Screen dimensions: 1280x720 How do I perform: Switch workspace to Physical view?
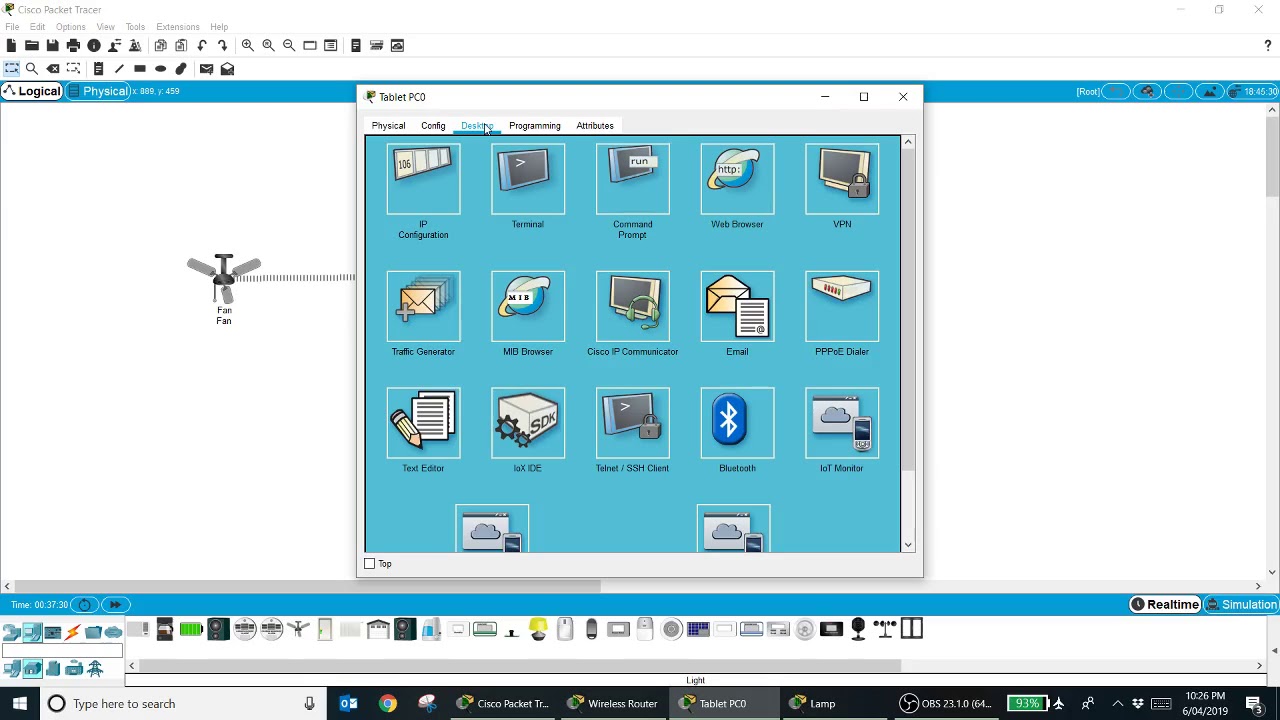98,91
